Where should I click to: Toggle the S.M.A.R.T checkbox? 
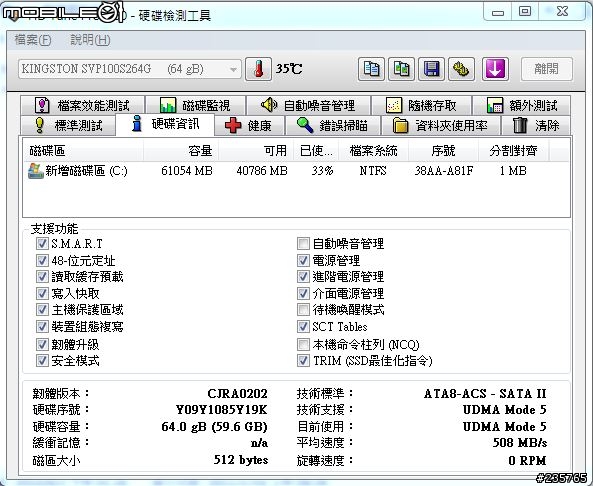click(x=42, y=244)
